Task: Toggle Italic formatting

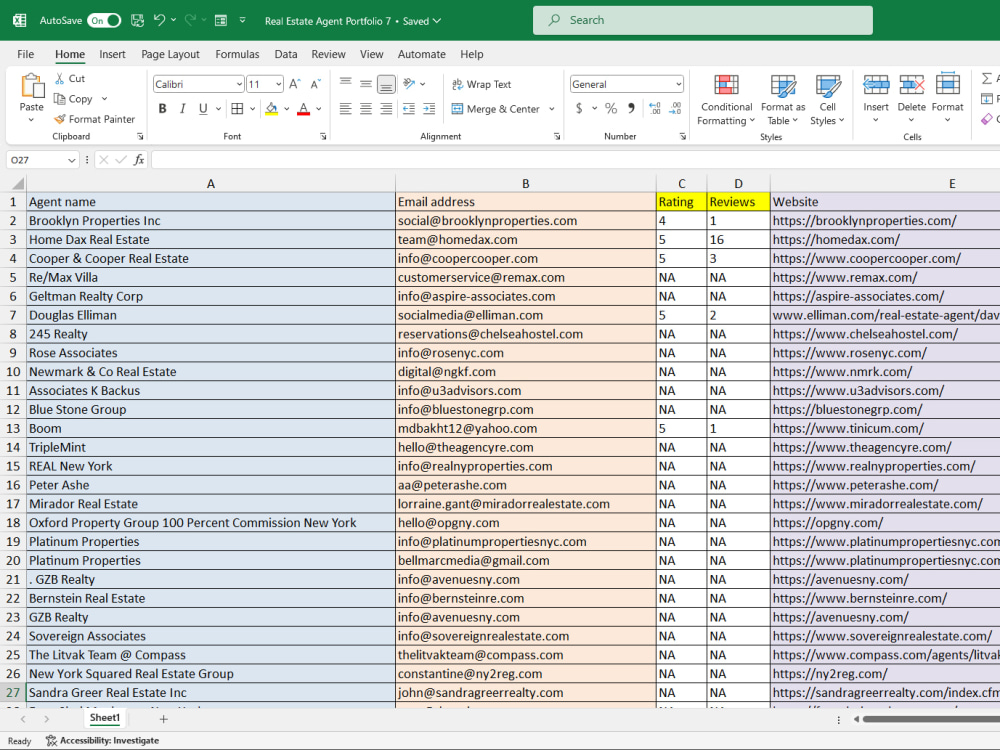Action: click(183, 109)
